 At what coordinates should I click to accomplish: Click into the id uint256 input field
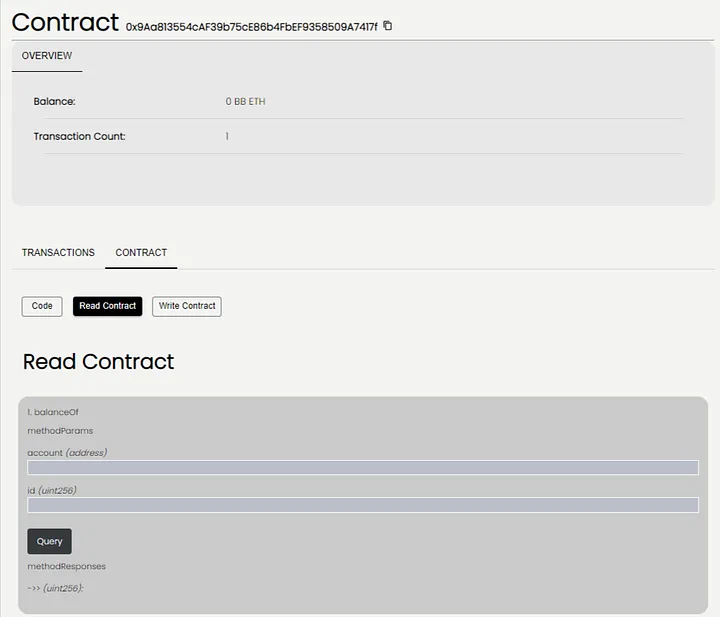[362, 505]
